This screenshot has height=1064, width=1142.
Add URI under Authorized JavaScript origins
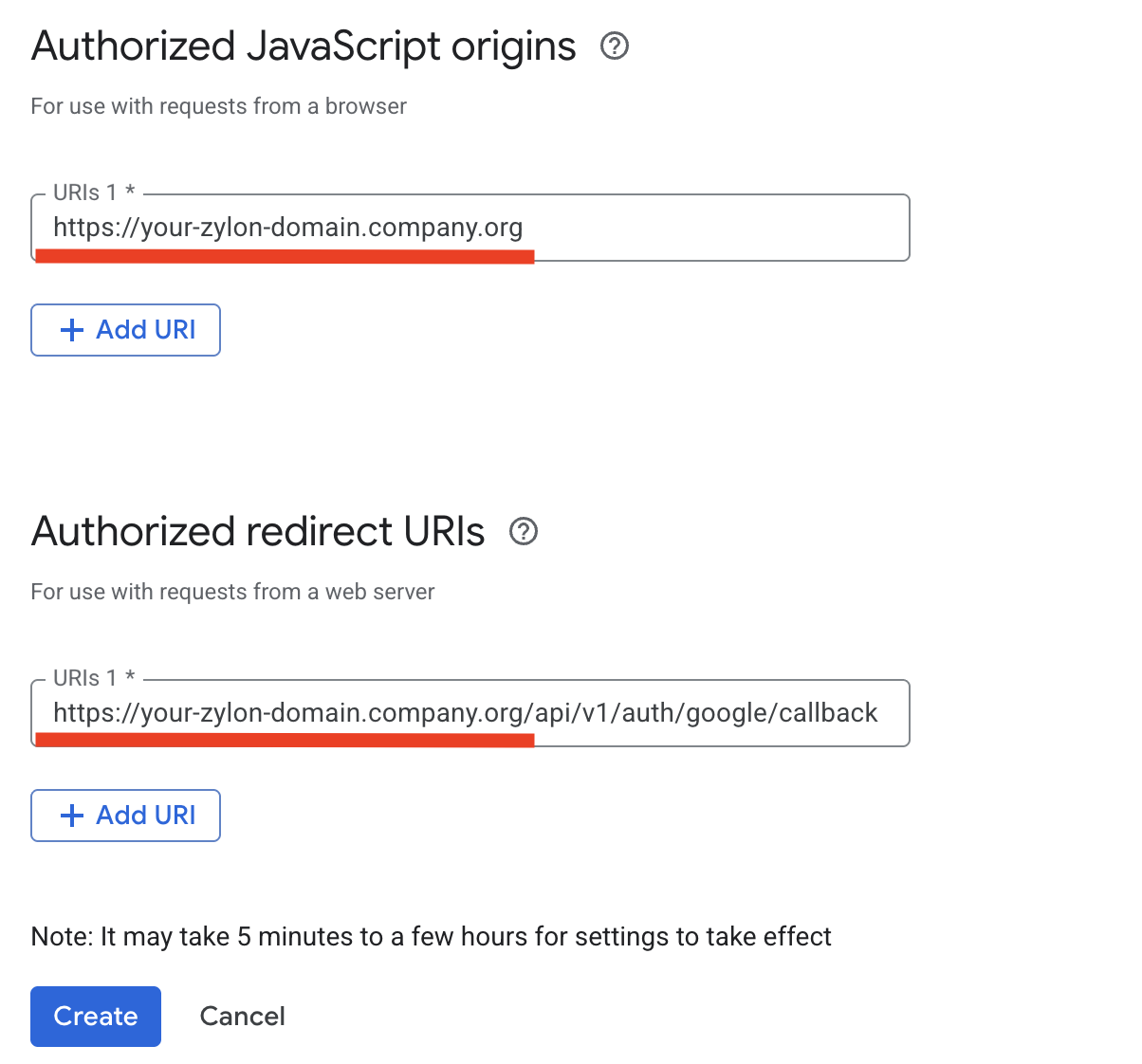point(125,329)
